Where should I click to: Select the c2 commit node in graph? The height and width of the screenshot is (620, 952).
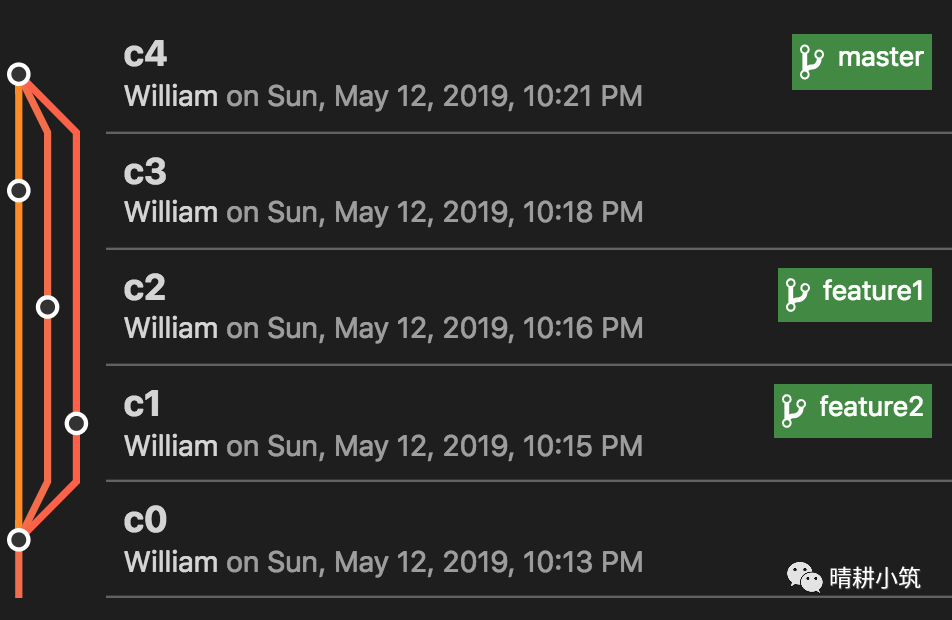(47, 307)
